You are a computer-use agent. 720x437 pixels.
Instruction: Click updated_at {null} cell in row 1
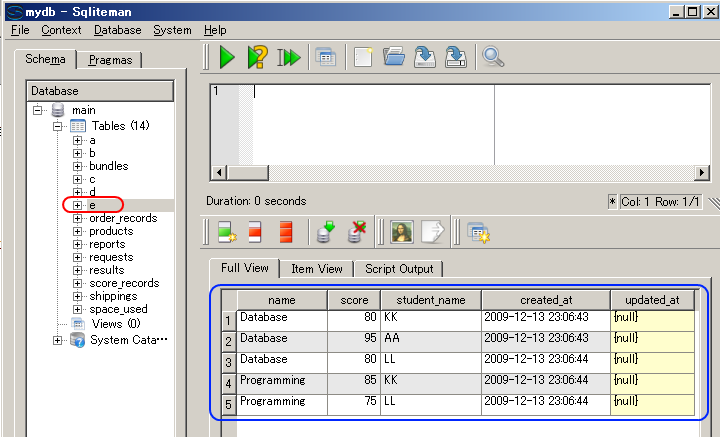[x=652, y=320]
